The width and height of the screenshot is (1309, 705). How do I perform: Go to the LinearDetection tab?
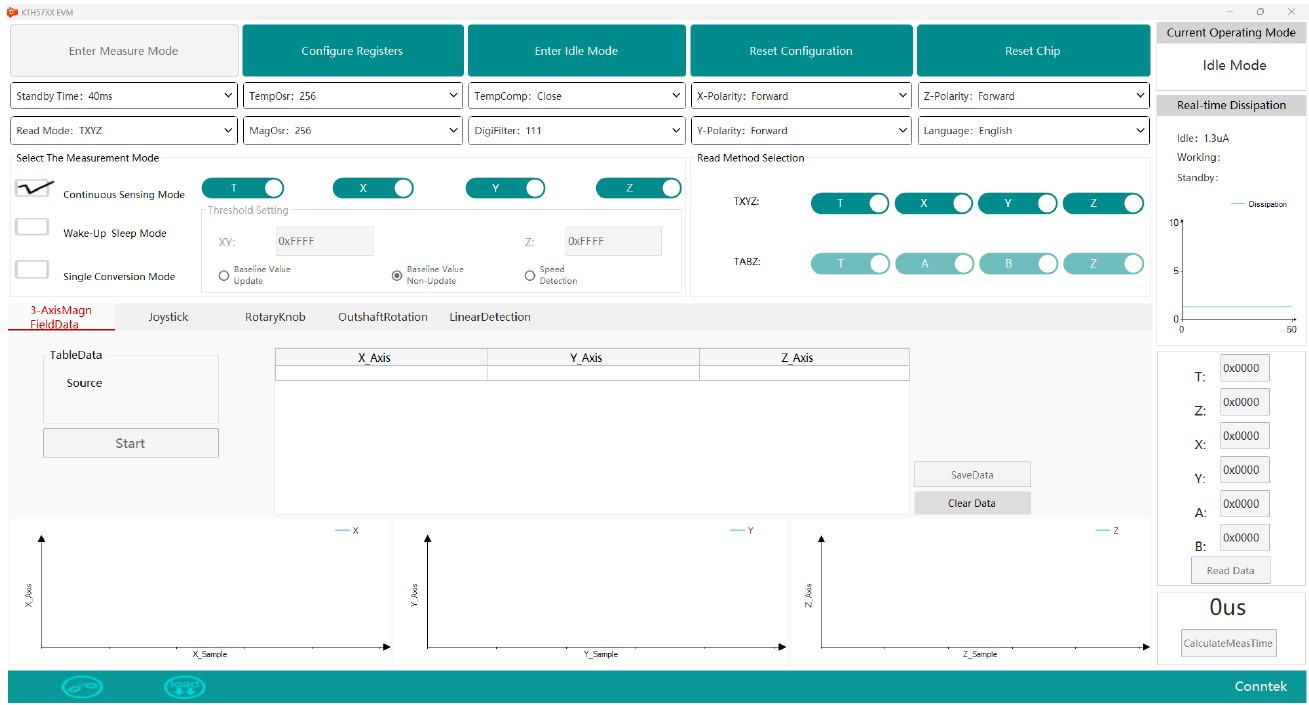490,317
